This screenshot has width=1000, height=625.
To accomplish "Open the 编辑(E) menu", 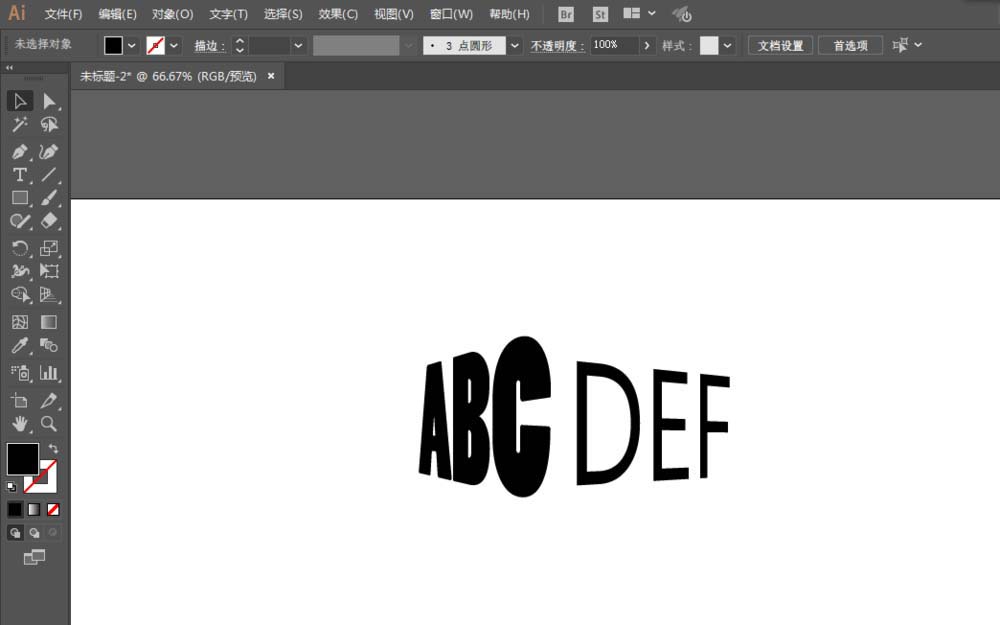I will (x=117, y=14).
